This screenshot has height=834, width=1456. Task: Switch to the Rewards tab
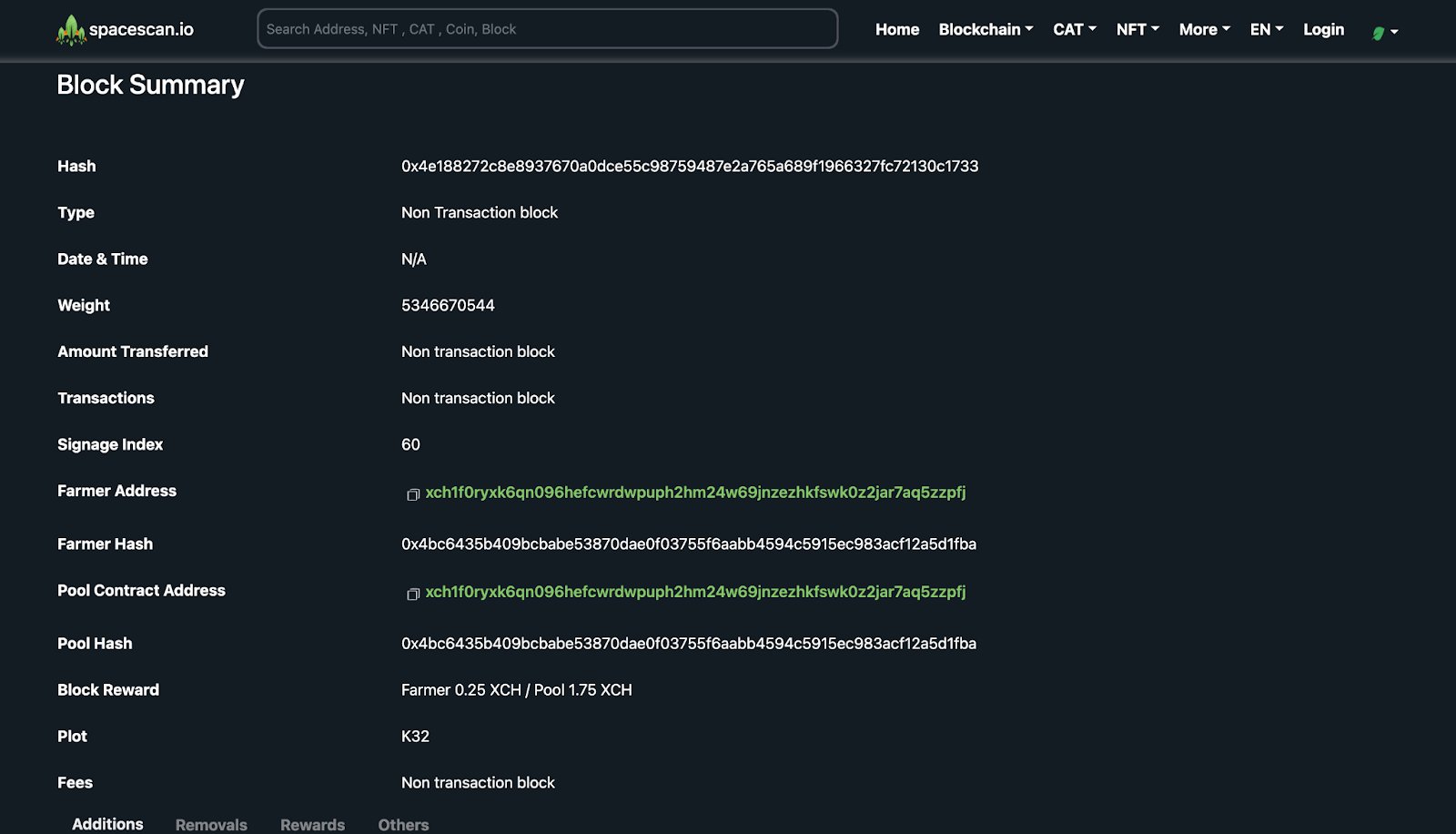pos(312,824)
